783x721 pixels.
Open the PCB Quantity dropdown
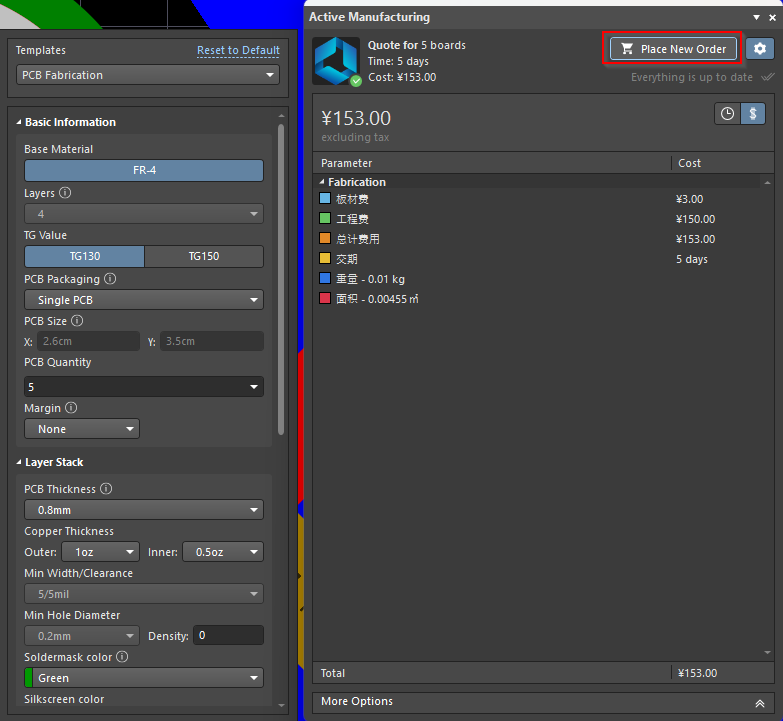point(144,387)
